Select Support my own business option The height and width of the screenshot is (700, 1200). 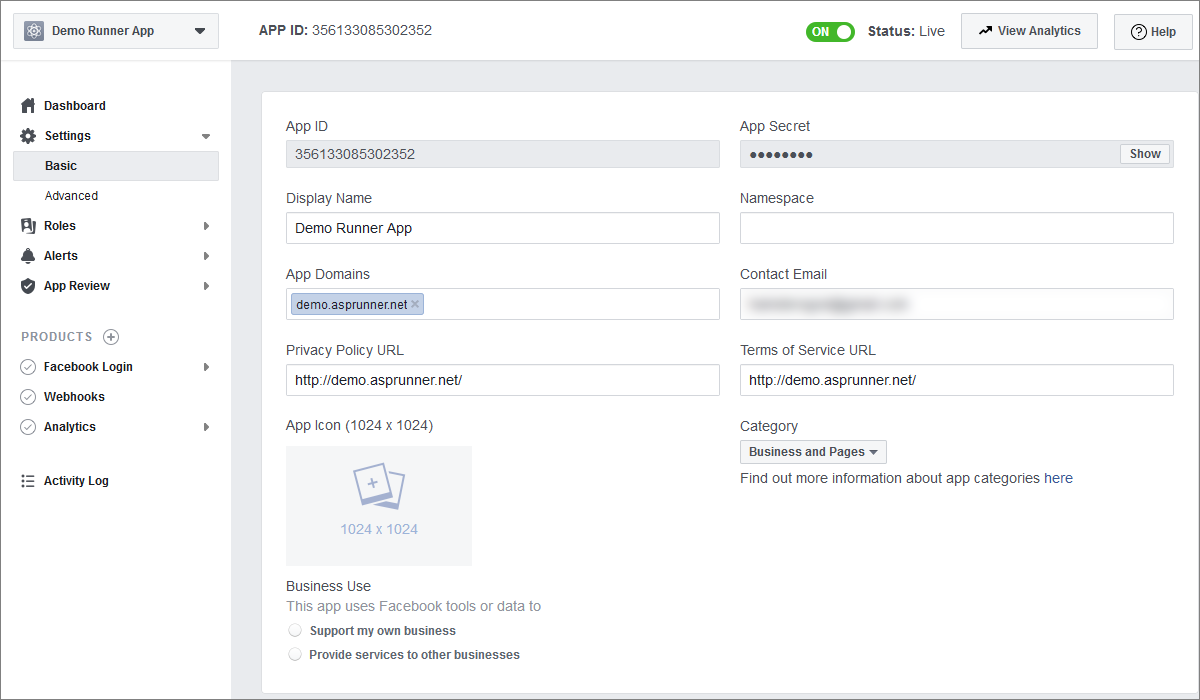pos(295,631)
